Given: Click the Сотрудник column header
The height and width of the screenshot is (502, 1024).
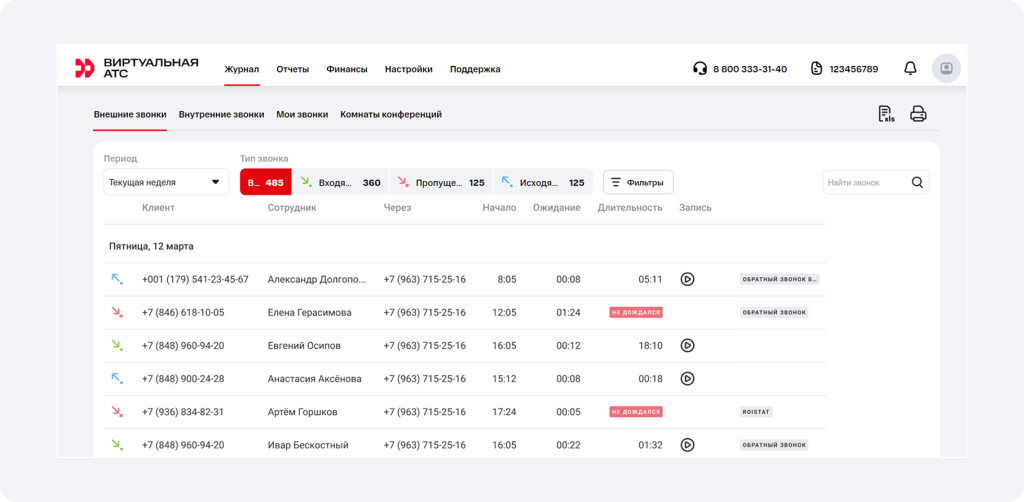Looking at the screenshot, I should [x=292, y=208].
